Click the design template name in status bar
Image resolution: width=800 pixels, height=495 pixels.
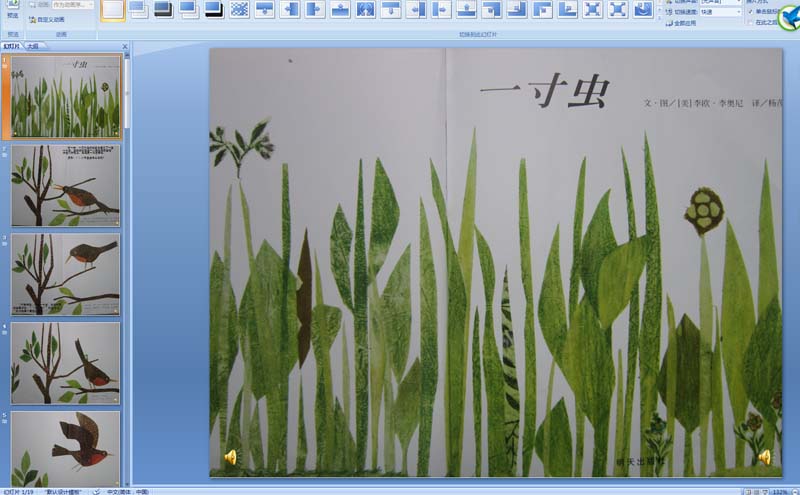point(63,492)
